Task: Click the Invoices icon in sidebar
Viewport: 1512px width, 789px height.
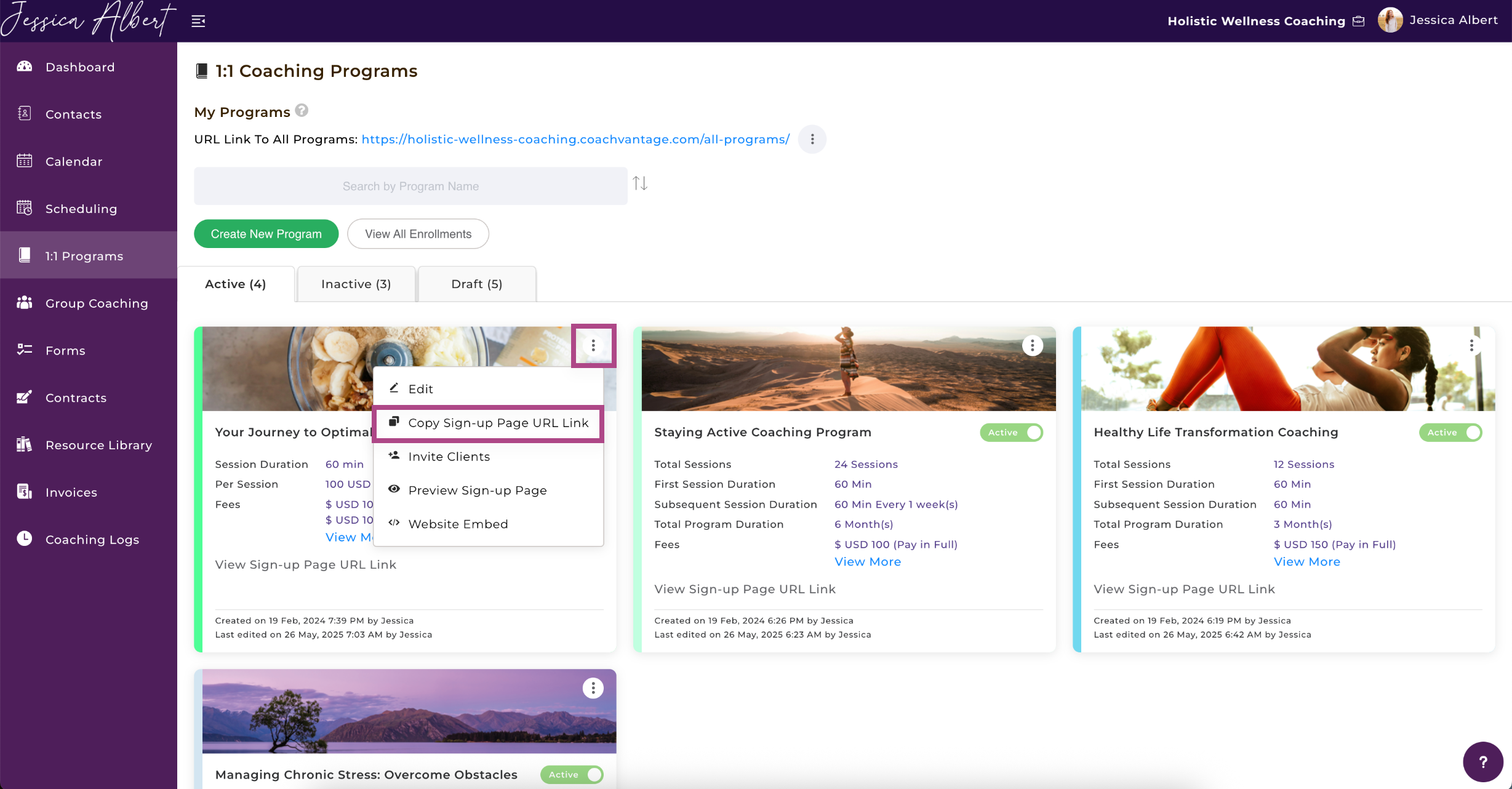Action: [x=24, y=492]
